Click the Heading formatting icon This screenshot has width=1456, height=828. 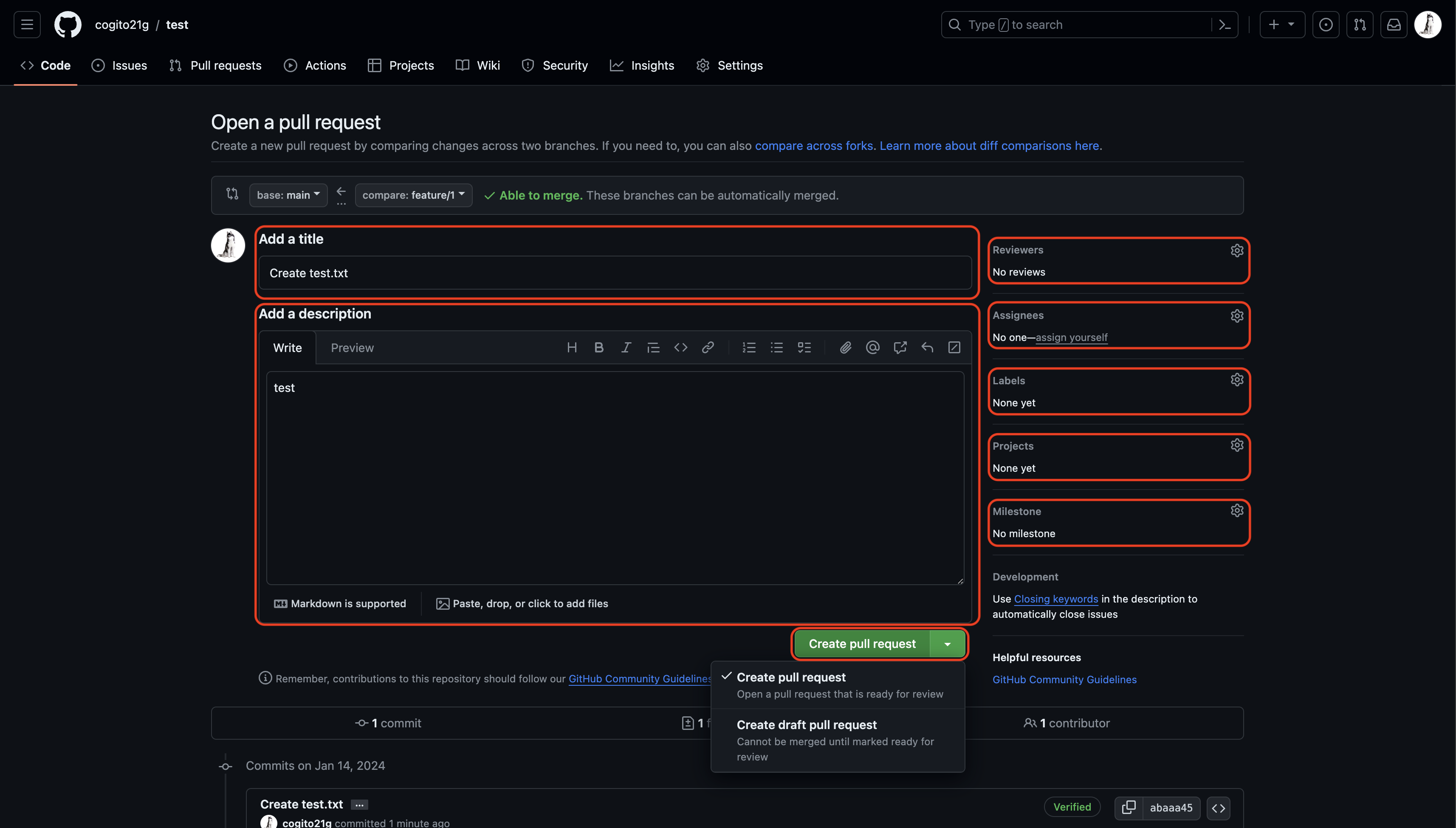pos(572,347)
